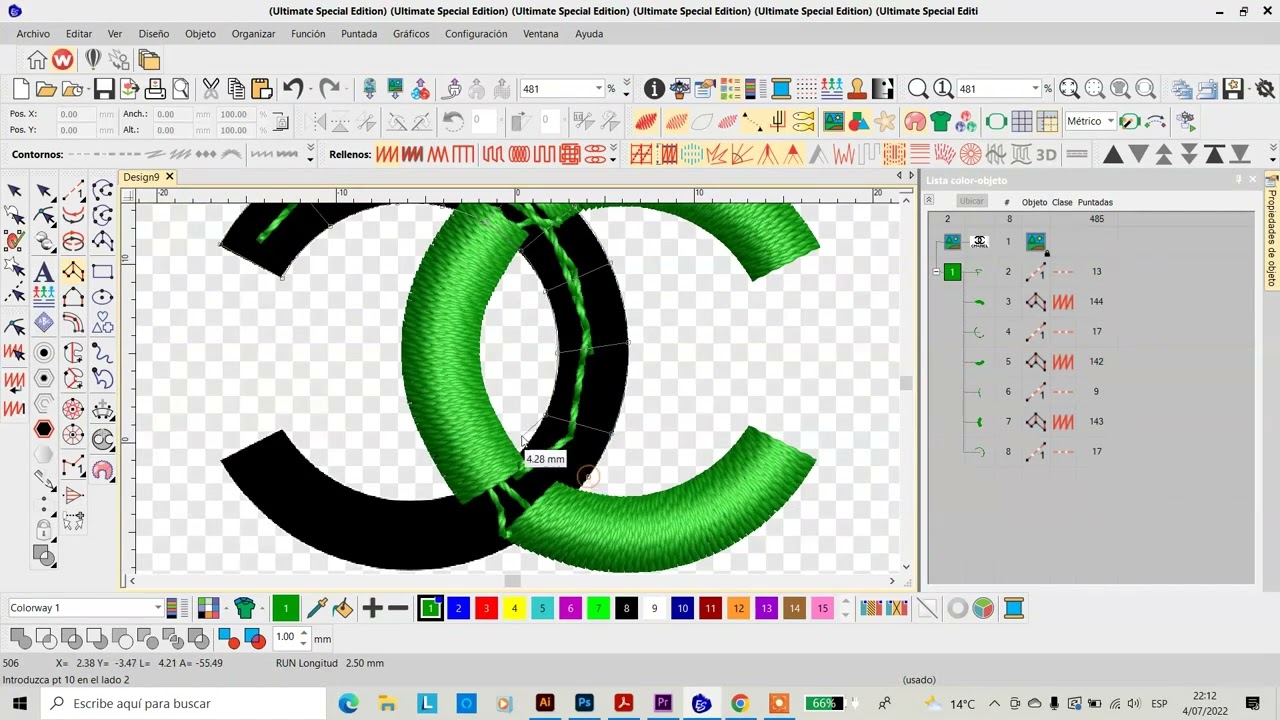The width and height of the screenshot is (1280, 720).
Task: Click the Redo arrow
Action: [329, 89]
